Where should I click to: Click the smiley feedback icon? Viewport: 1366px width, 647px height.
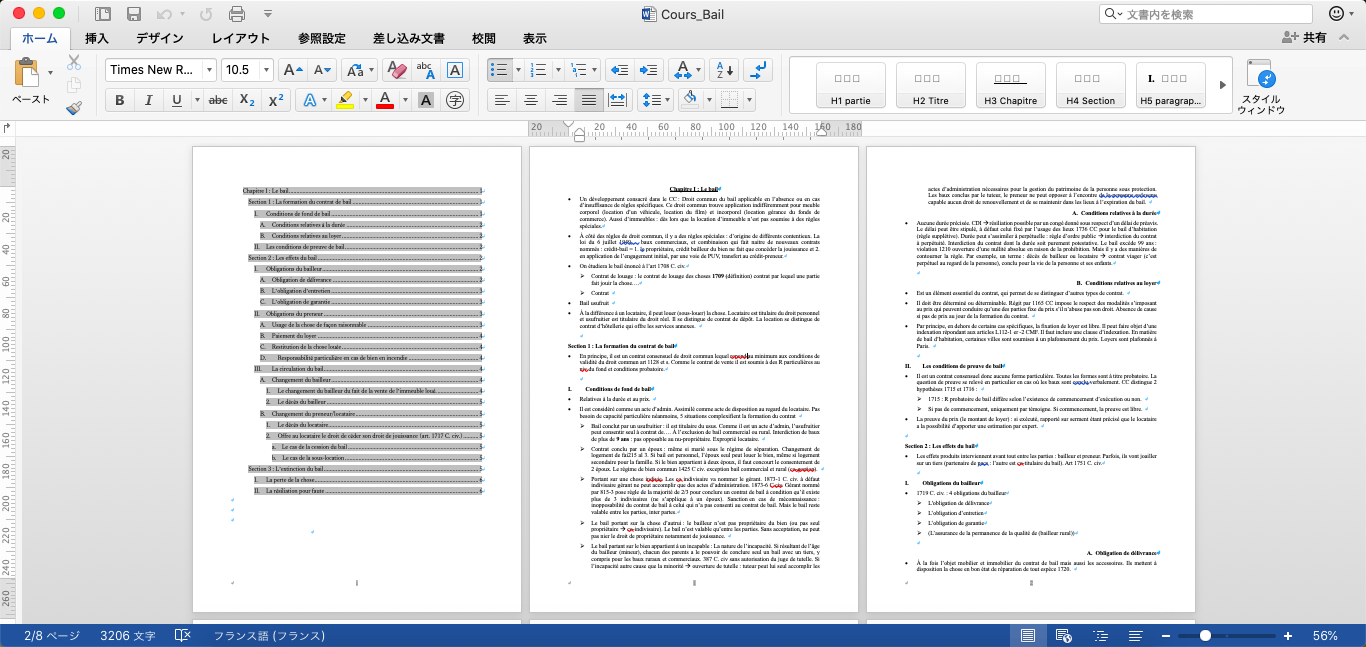(x=1337, y=14)
